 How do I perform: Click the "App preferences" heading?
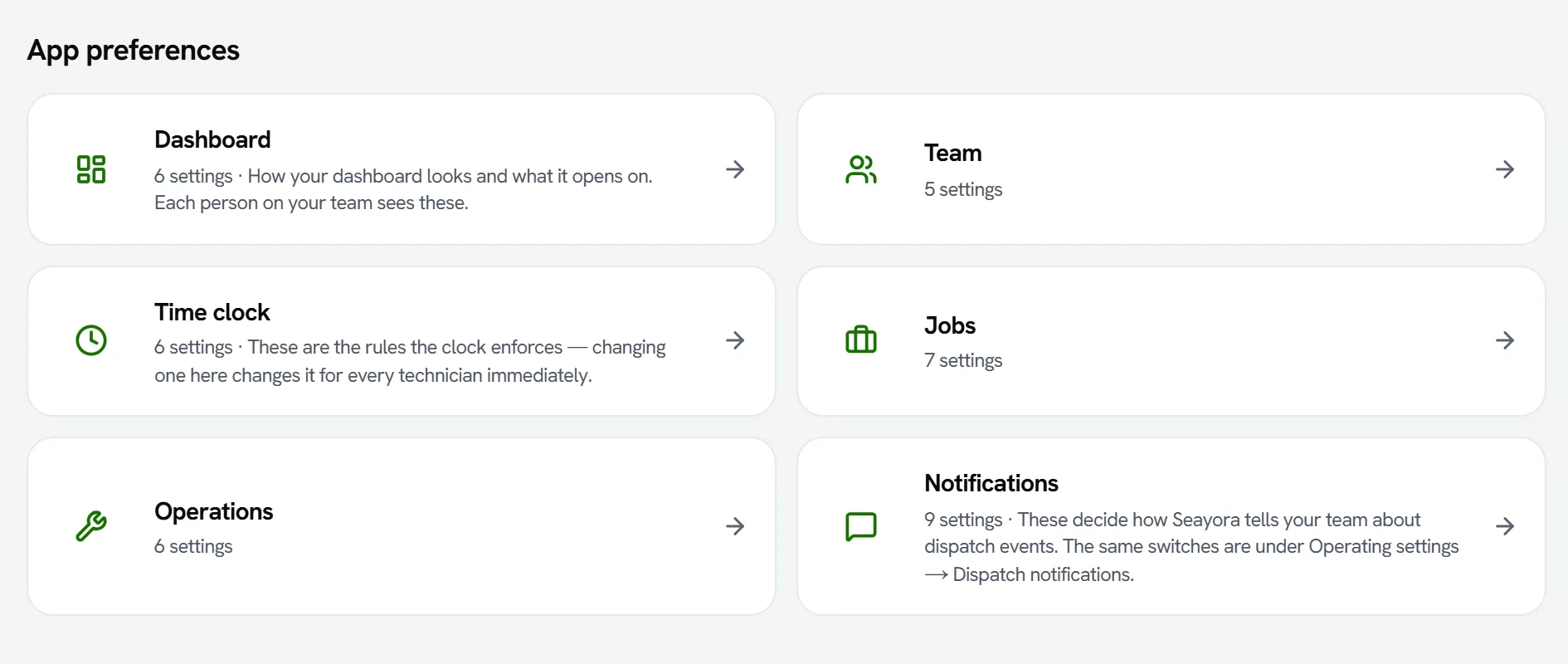(134, 51)
